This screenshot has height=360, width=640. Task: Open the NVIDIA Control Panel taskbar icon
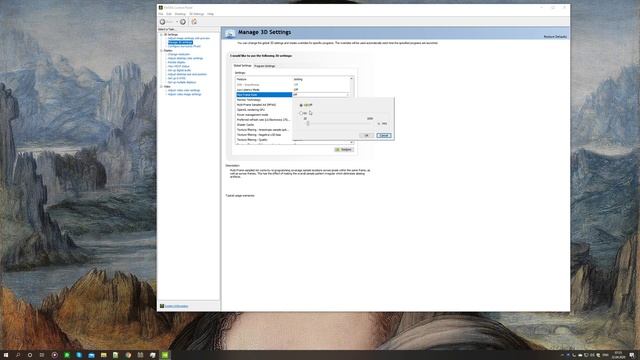click(165, 355)
